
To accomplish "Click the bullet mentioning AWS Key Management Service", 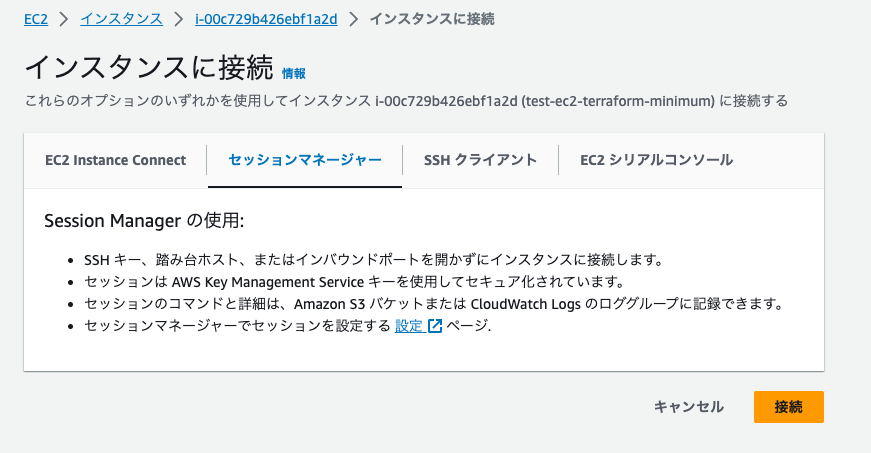I will 356,282.
